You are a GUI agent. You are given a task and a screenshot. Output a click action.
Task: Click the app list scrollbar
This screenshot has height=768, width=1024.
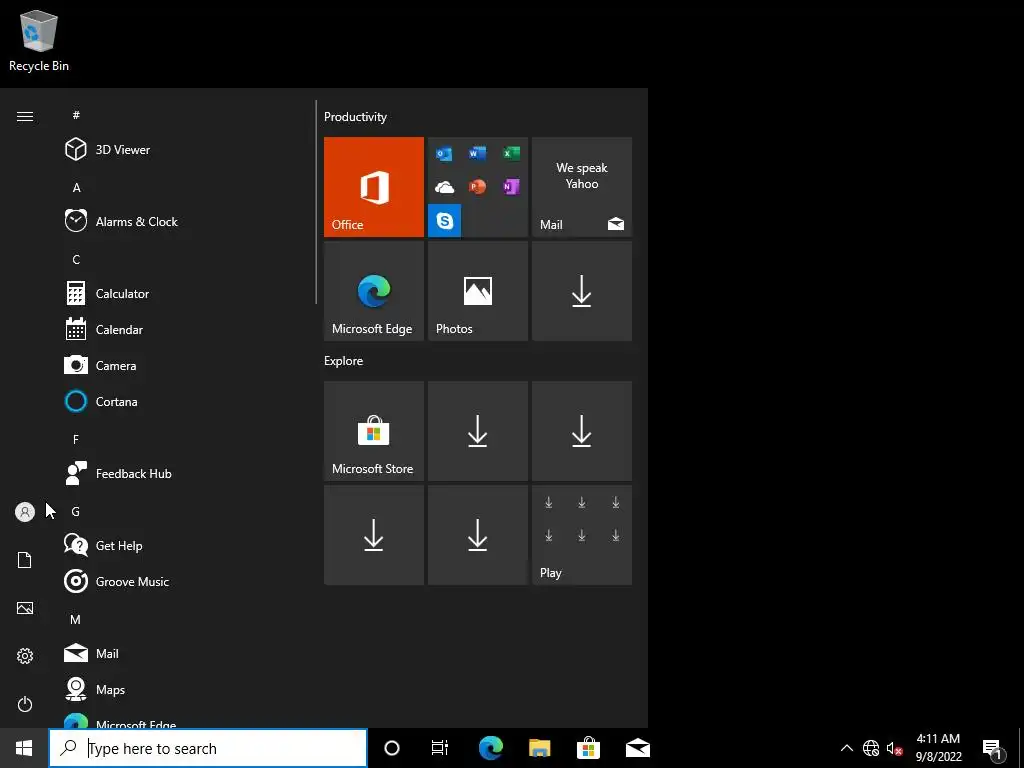pos(316,202)
